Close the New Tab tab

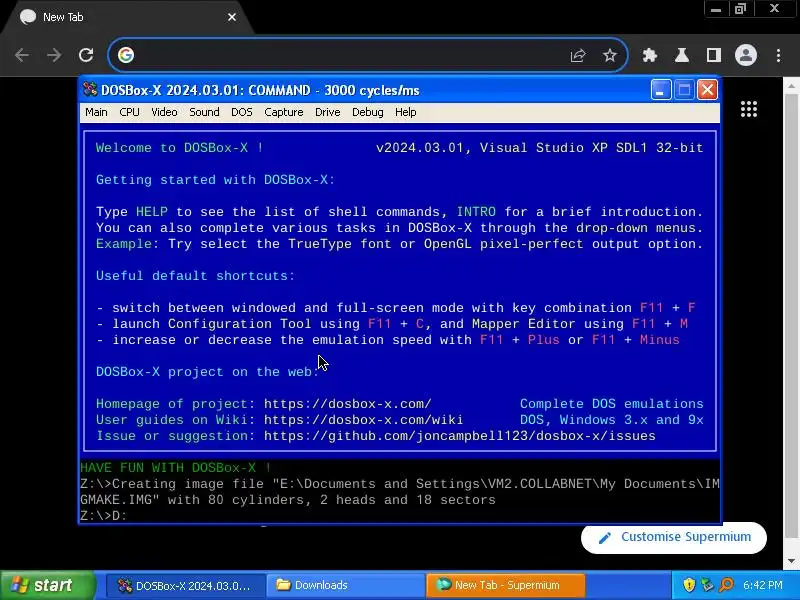click(x=232, y=17)
